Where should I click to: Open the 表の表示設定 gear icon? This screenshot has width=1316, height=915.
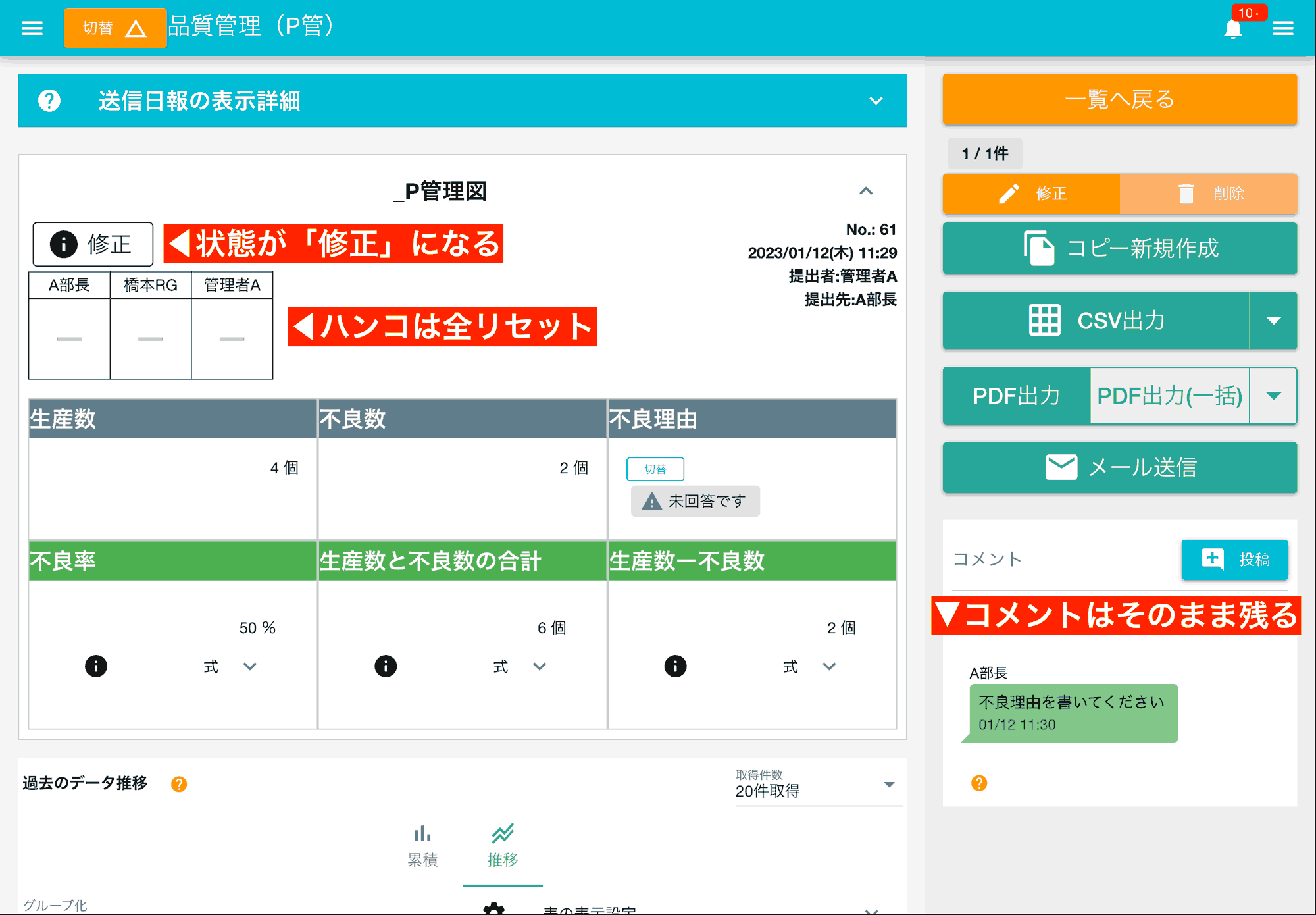[492, 909]
